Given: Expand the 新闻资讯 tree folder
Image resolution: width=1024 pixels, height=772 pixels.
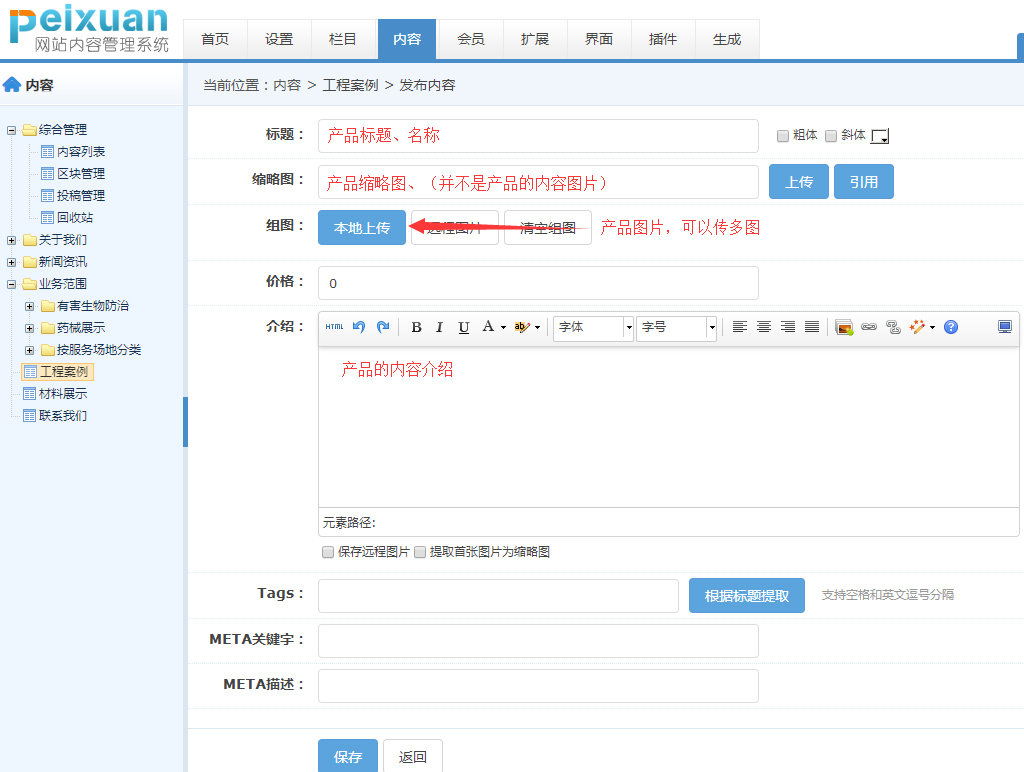Looking at the screenshot, I should (x=12, y=262).
